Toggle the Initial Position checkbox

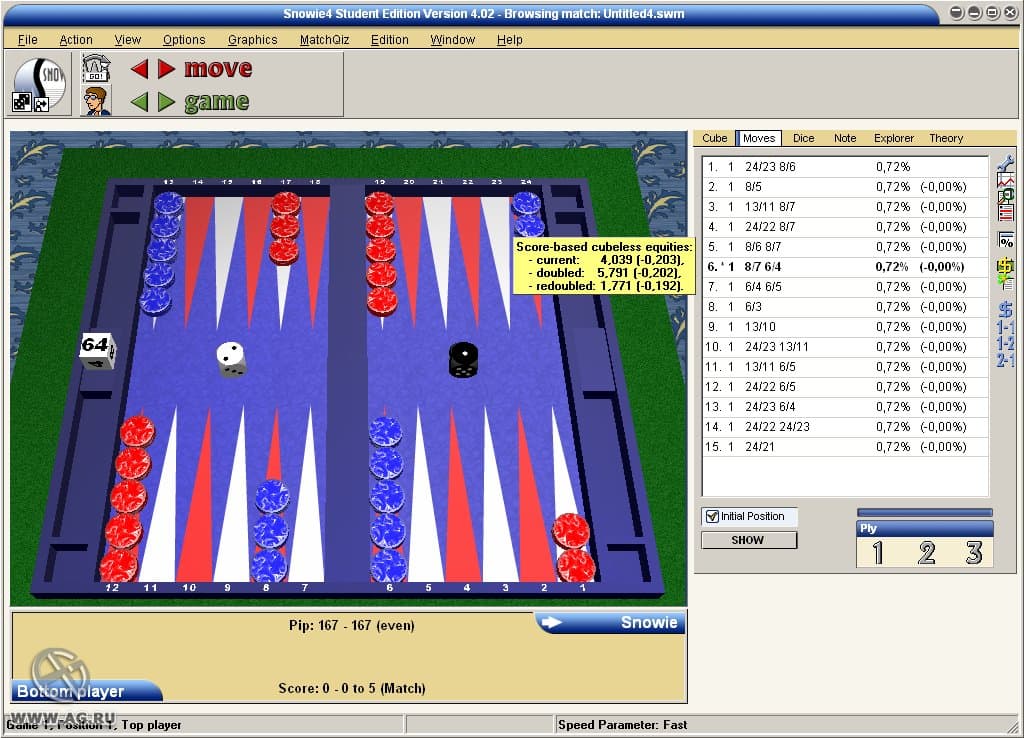712,516
